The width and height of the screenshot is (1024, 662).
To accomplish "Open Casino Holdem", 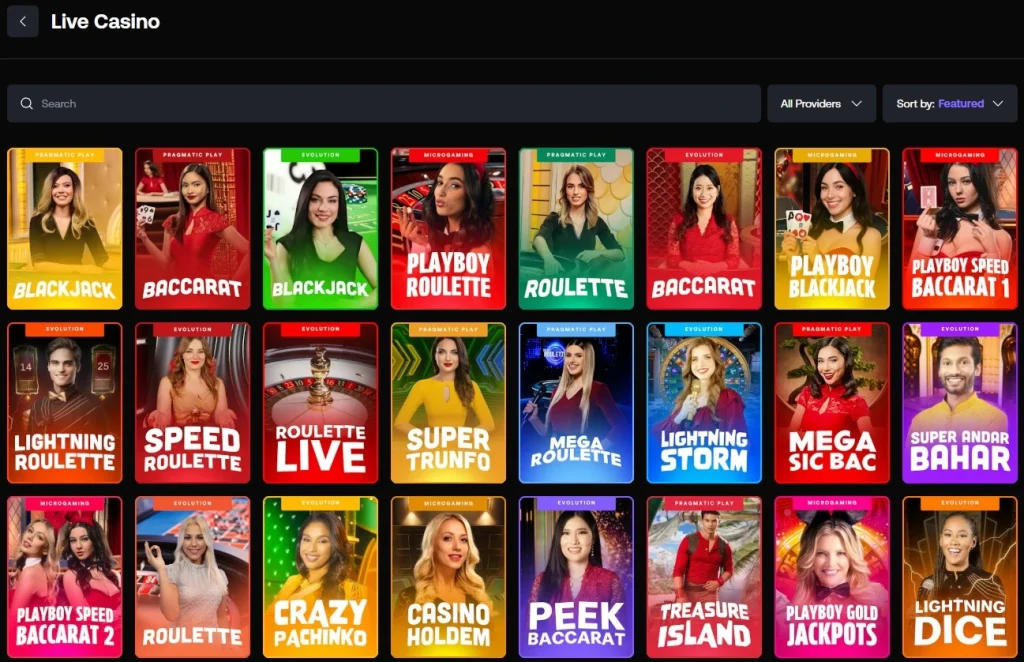I will [448, 577].
